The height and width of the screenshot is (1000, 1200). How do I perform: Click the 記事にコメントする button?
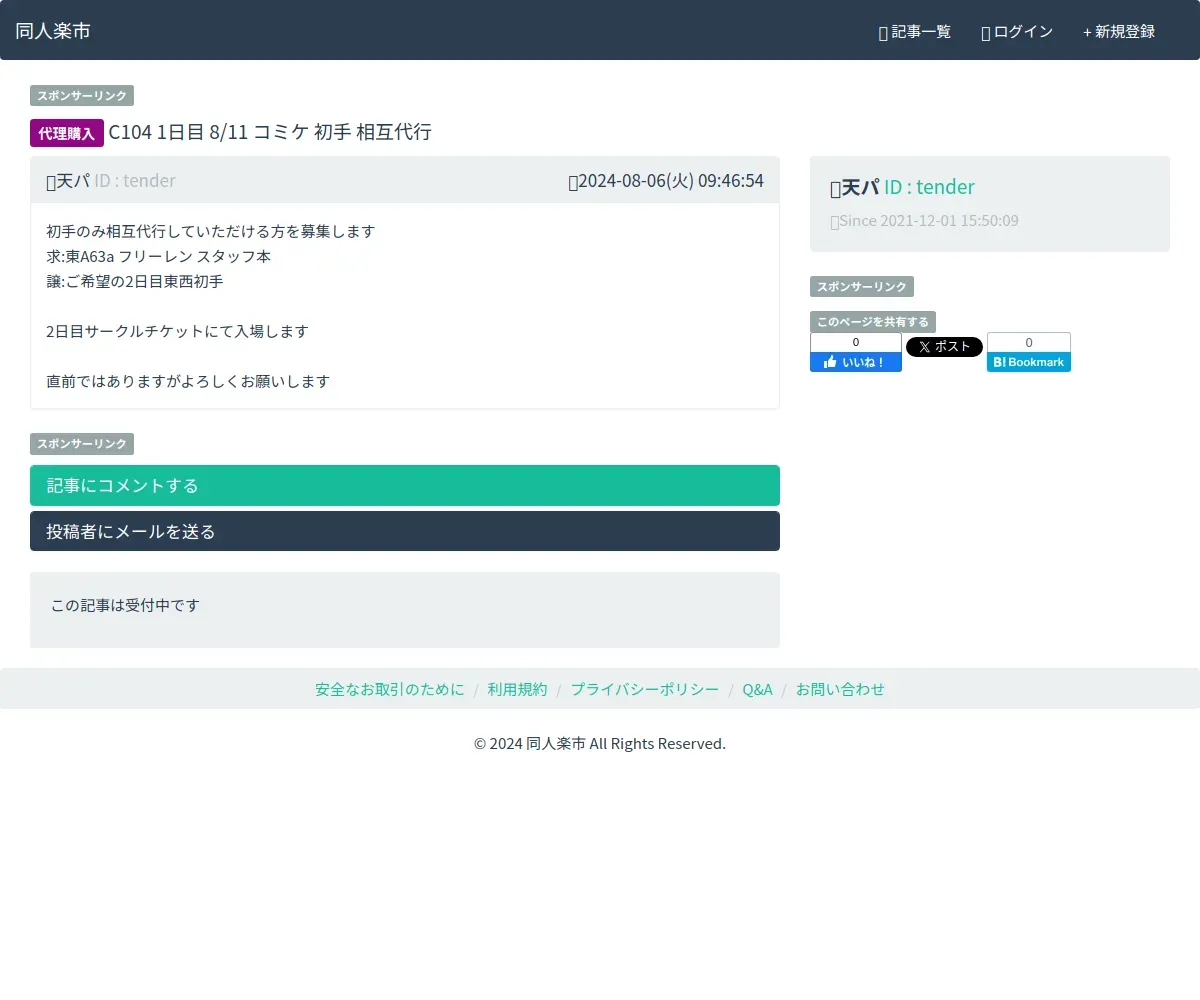click(x=405, y=485)
